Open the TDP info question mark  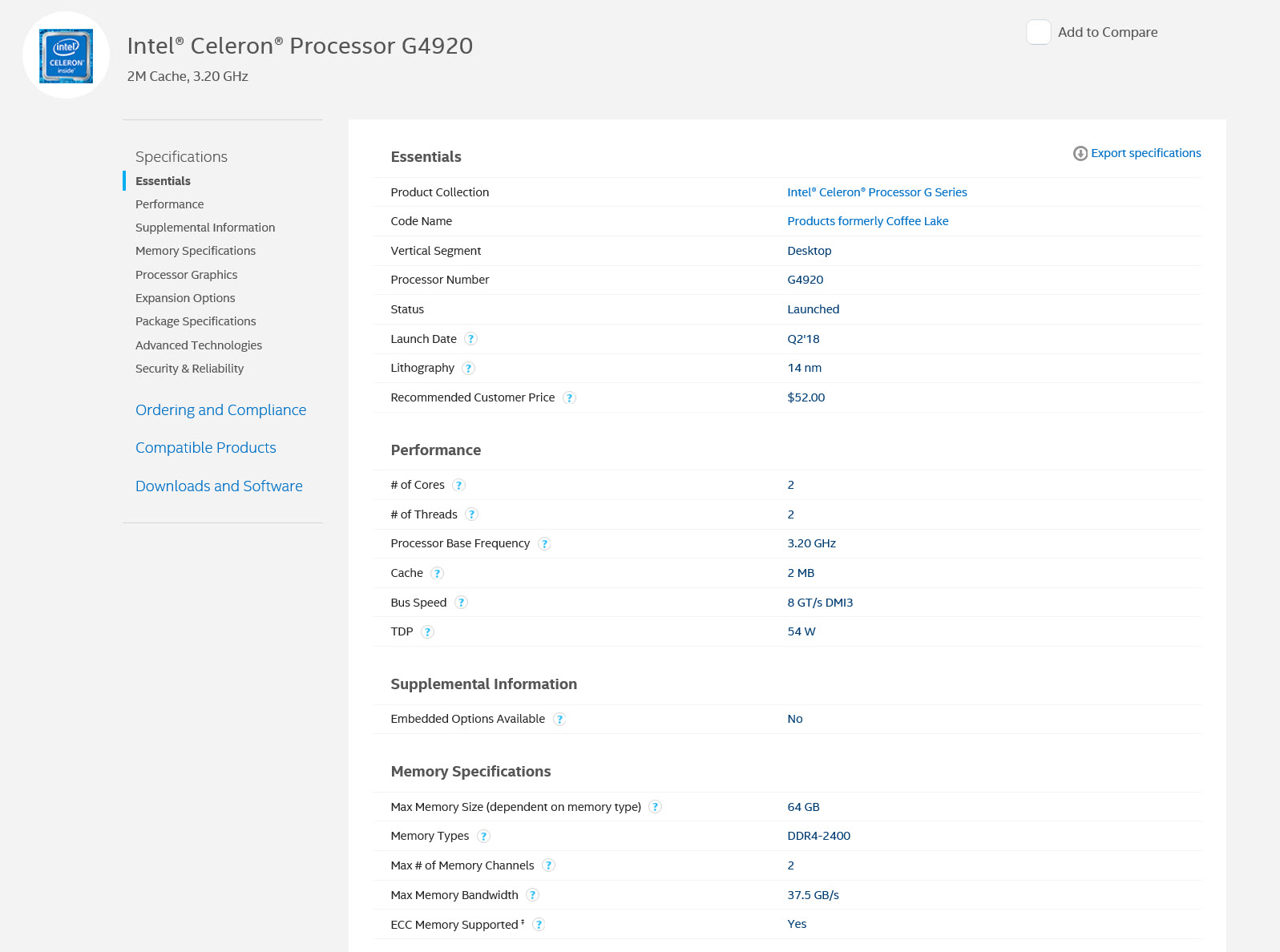click(428, 632)
